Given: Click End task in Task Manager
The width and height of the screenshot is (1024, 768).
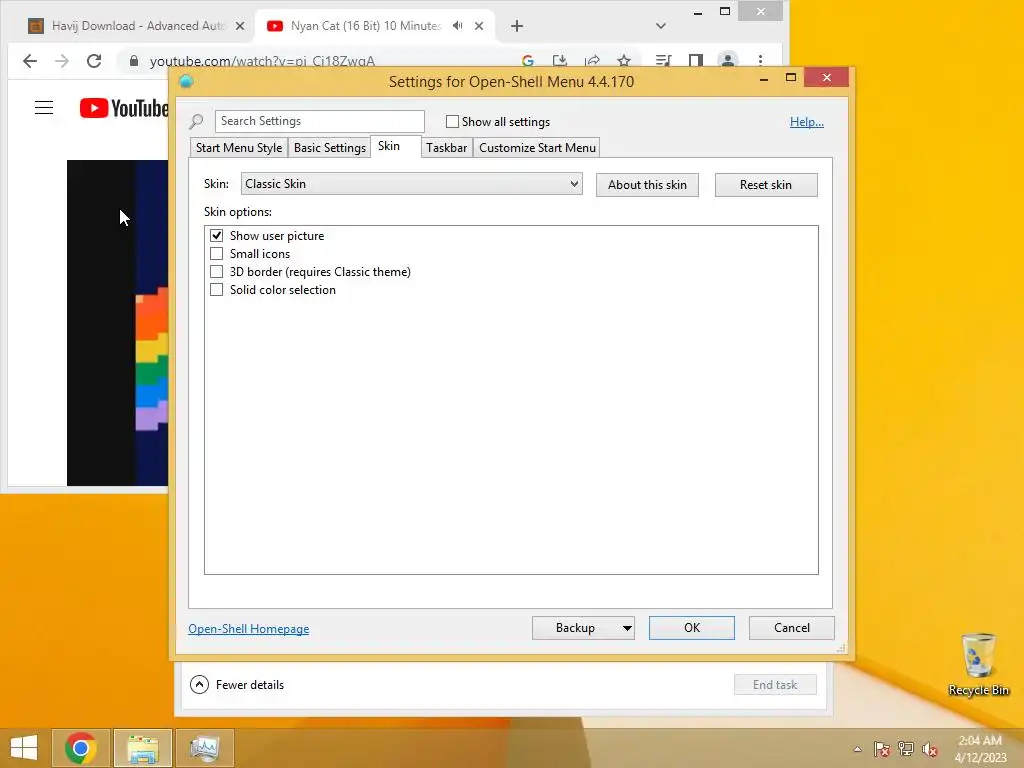Looking at the screenshot, I should pyautogui.click(x=775, y=684).
